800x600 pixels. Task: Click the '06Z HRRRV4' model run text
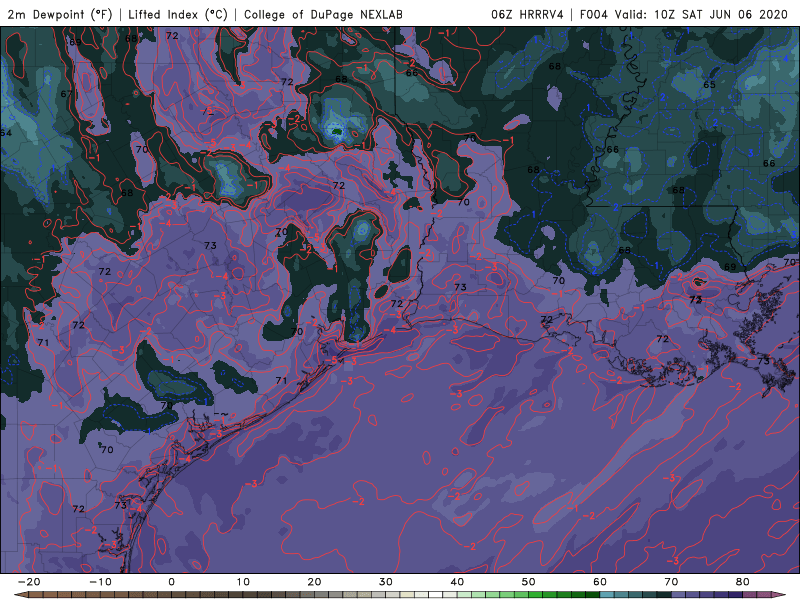click(527, 14)
